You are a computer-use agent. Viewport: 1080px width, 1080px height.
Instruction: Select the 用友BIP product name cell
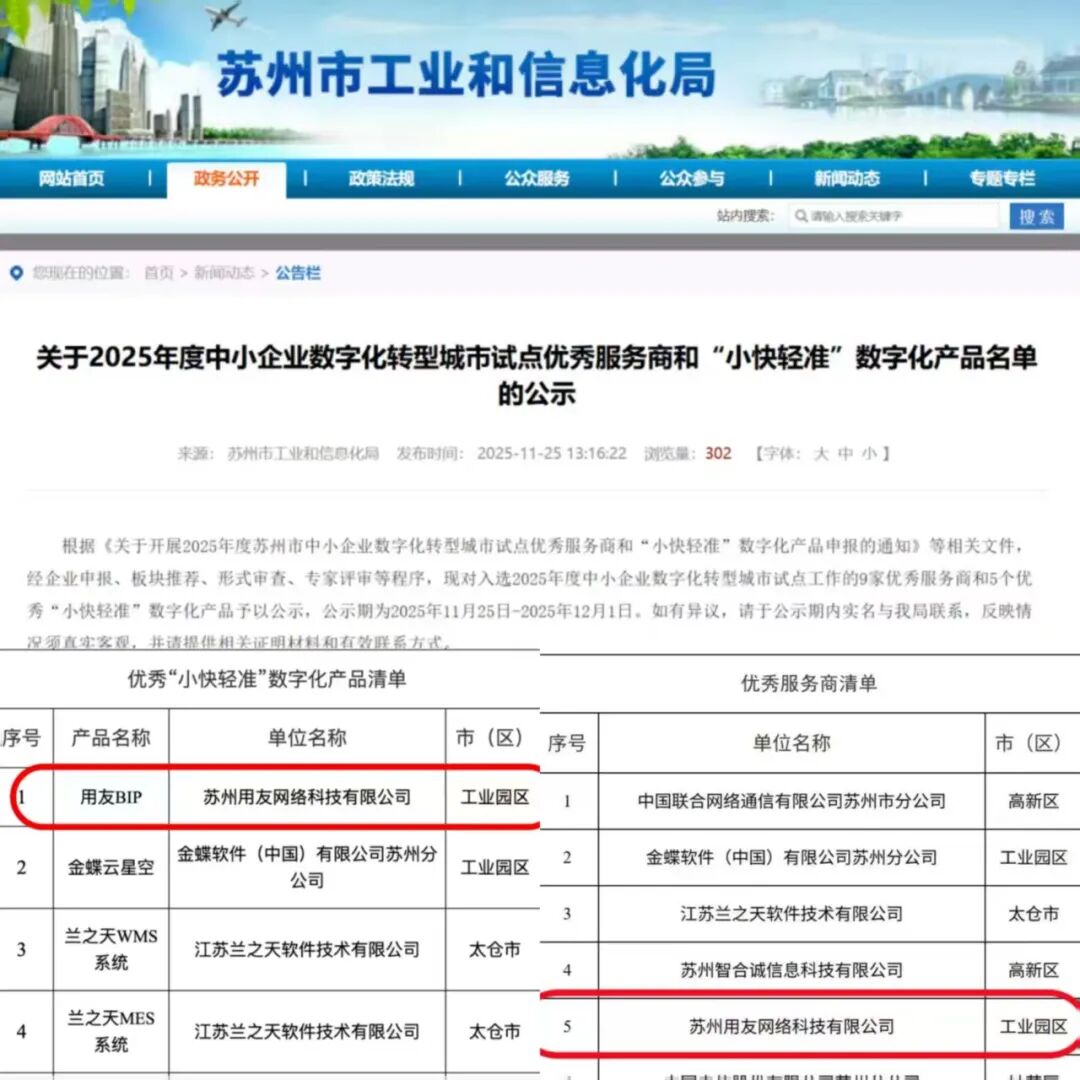[x=111, y=797]
